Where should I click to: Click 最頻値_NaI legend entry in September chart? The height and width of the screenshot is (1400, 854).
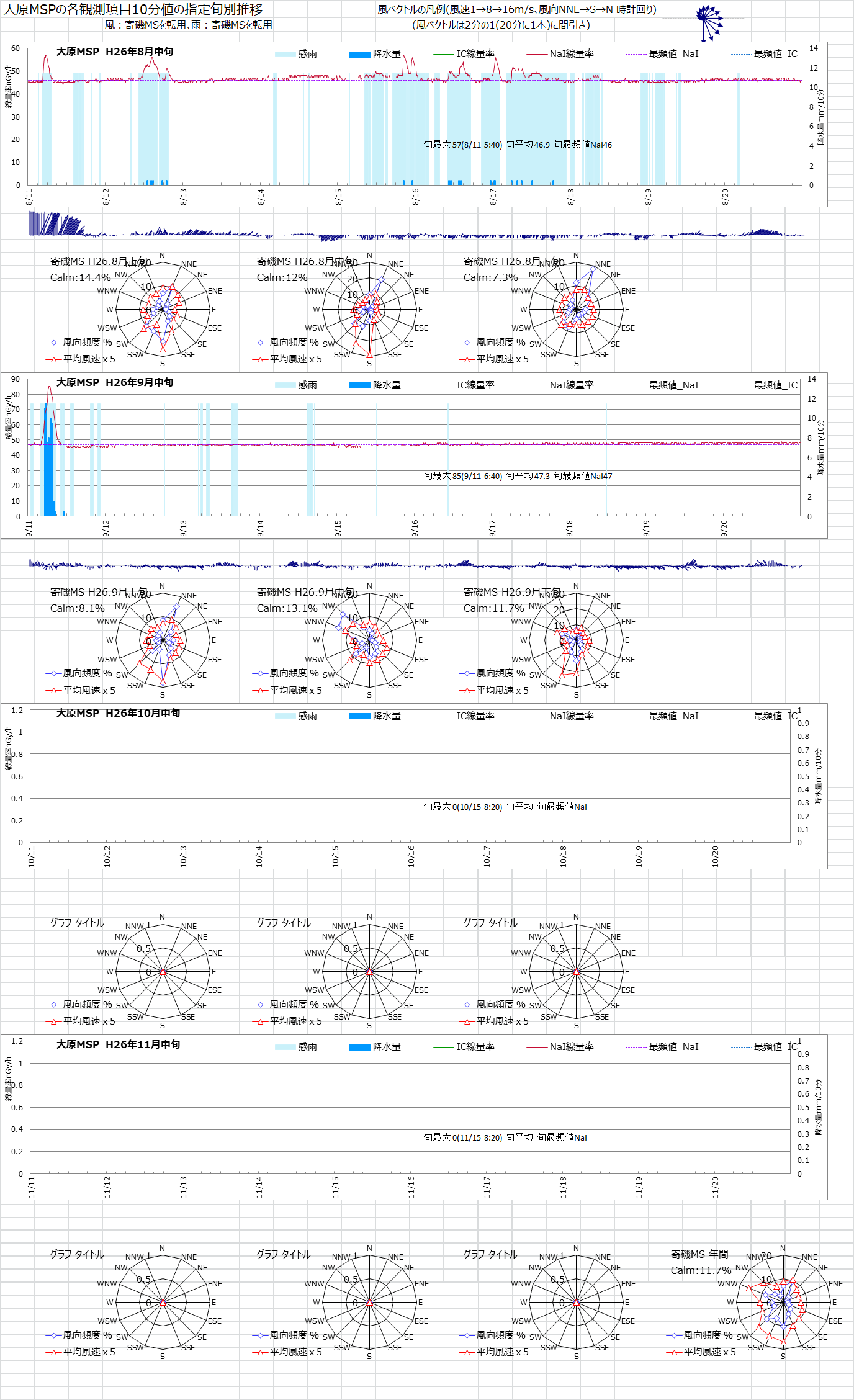(x=662, y=385)
